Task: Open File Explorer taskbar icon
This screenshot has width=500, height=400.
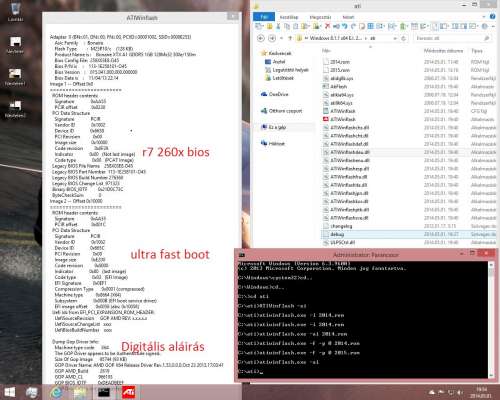Action: [80, 392]
